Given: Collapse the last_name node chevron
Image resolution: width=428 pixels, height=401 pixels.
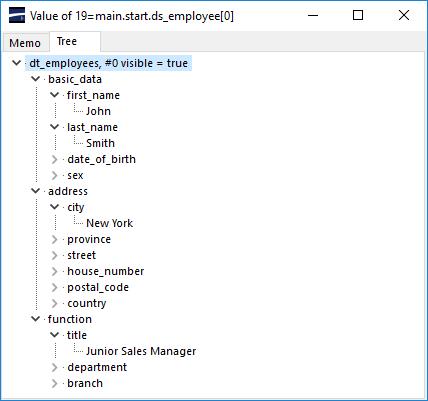Looking at the screenshot, I should coord(54,127).
